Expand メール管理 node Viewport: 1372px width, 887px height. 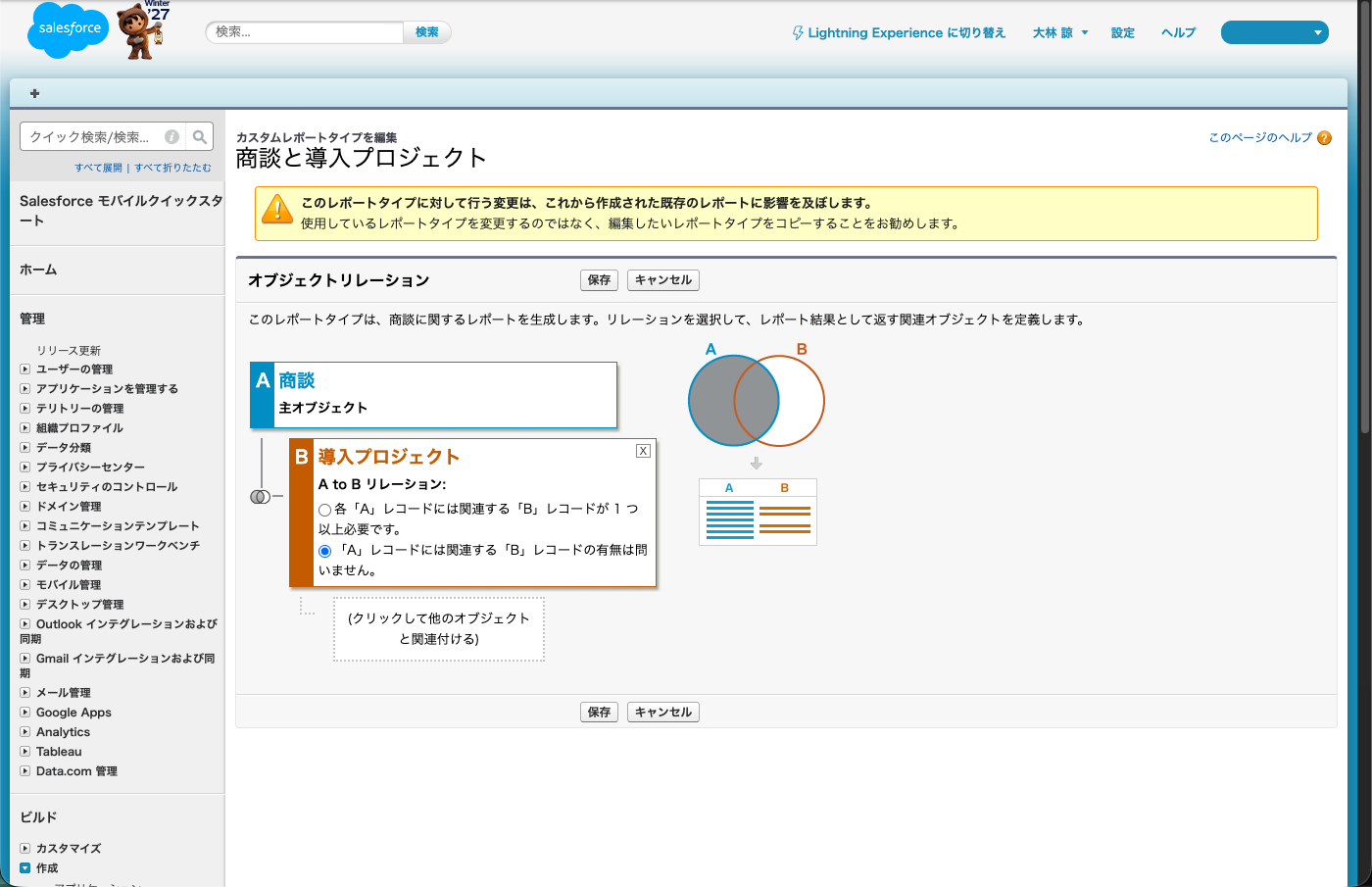coord(25,693)
